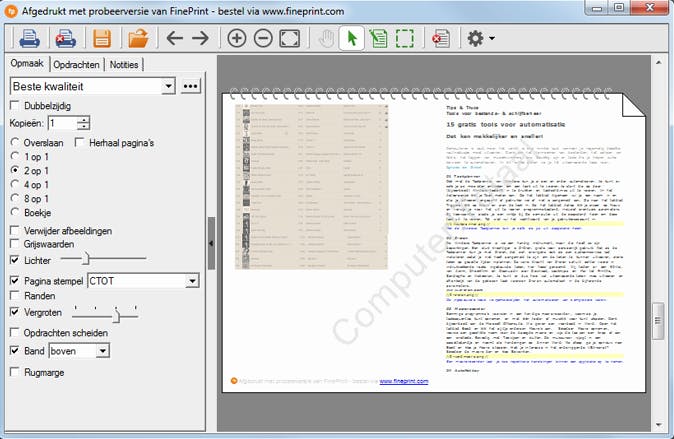
Task: Click the vertical scrollbar thumb
Action: click(658, 321)
